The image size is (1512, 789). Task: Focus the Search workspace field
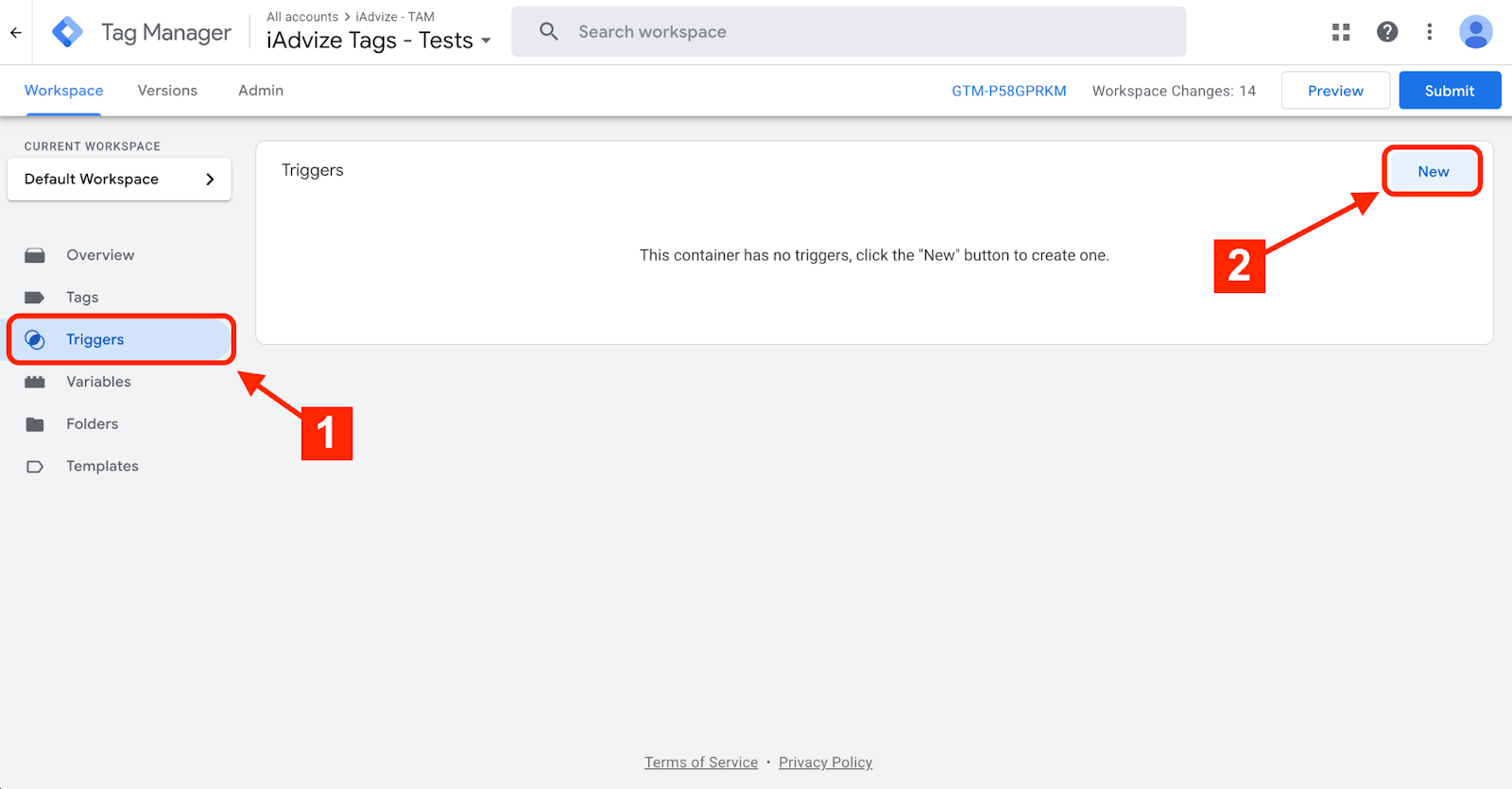pos(850,32)
